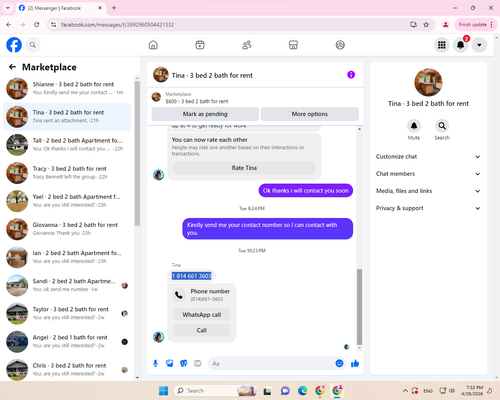Expand Customize chat section
The width and height of the screenshot is (500, 400).
(x=428, y=157)
